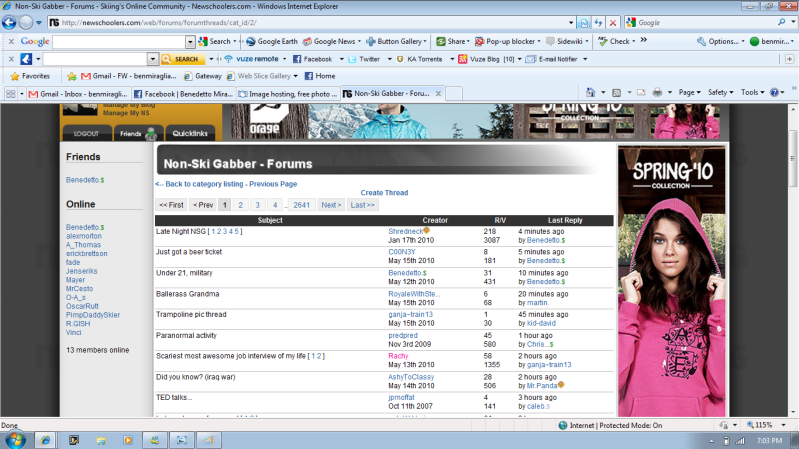
Task: Click the Next > pagination button
Action: click(331, 205)
